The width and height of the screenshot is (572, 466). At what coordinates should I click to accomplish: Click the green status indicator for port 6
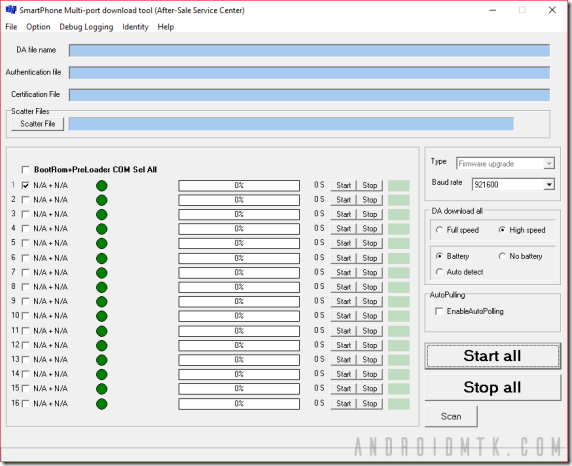coord(102,258)
